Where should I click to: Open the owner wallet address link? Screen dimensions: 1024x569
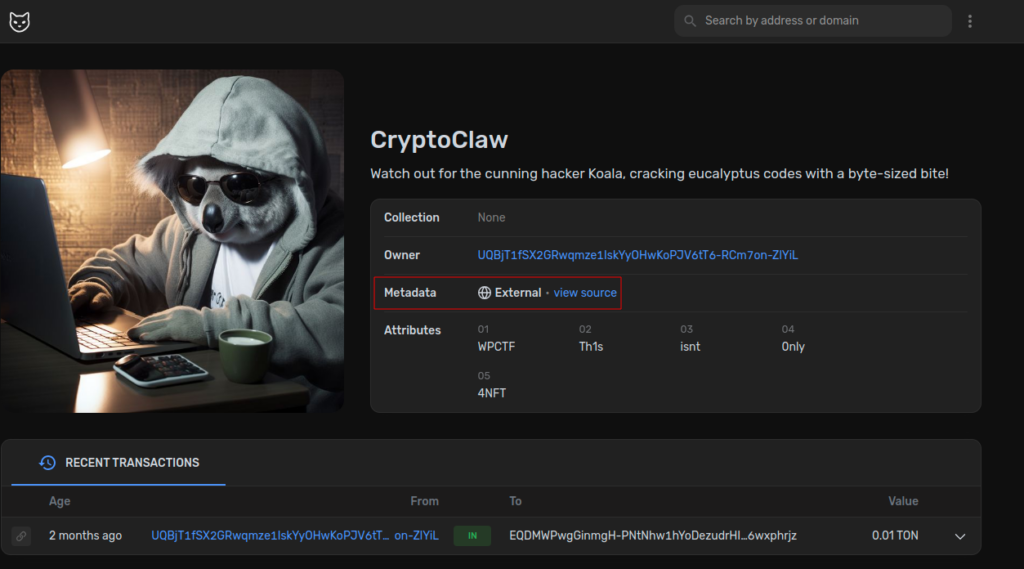pos(637,255)
